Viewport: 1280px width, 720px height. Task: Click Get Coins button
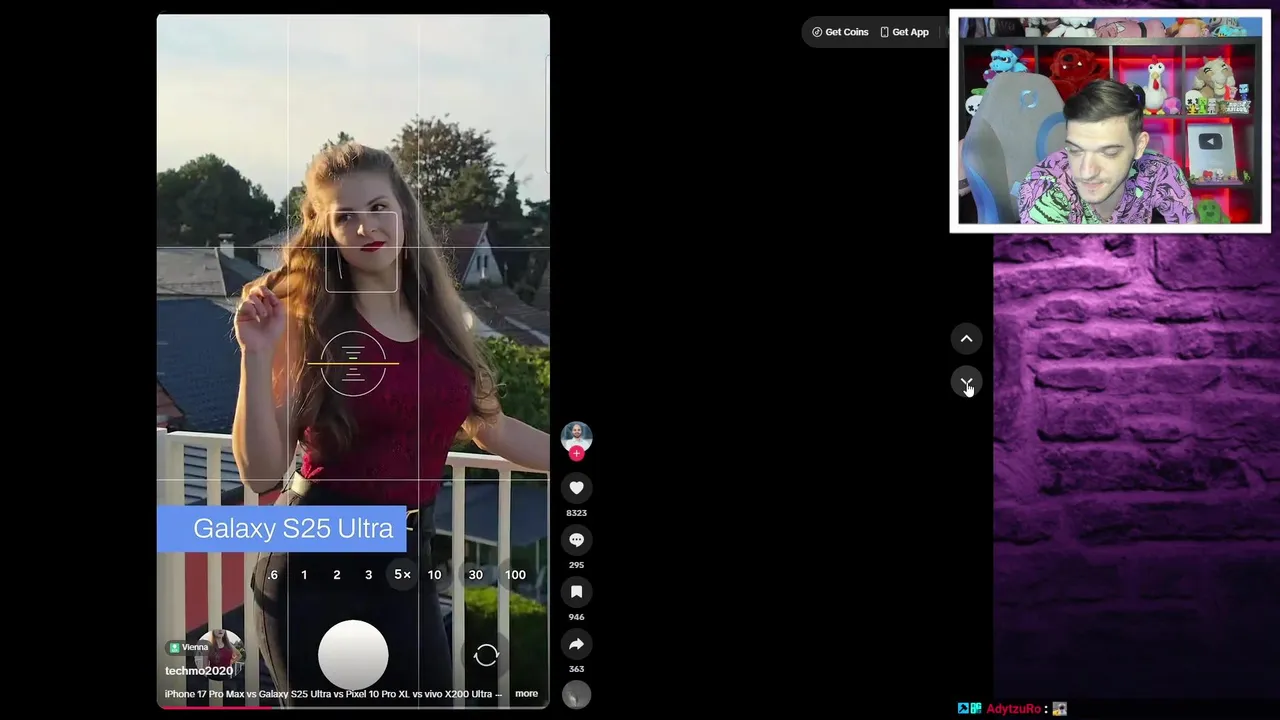[x=840, y=32]
